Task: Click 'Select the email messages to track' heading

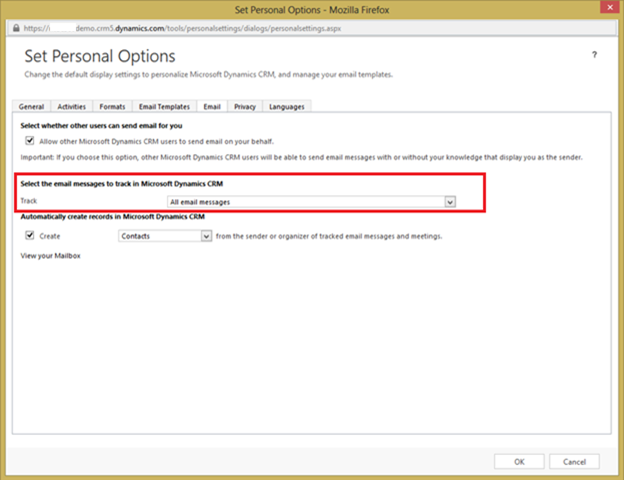Action: [x=122, y=184]
